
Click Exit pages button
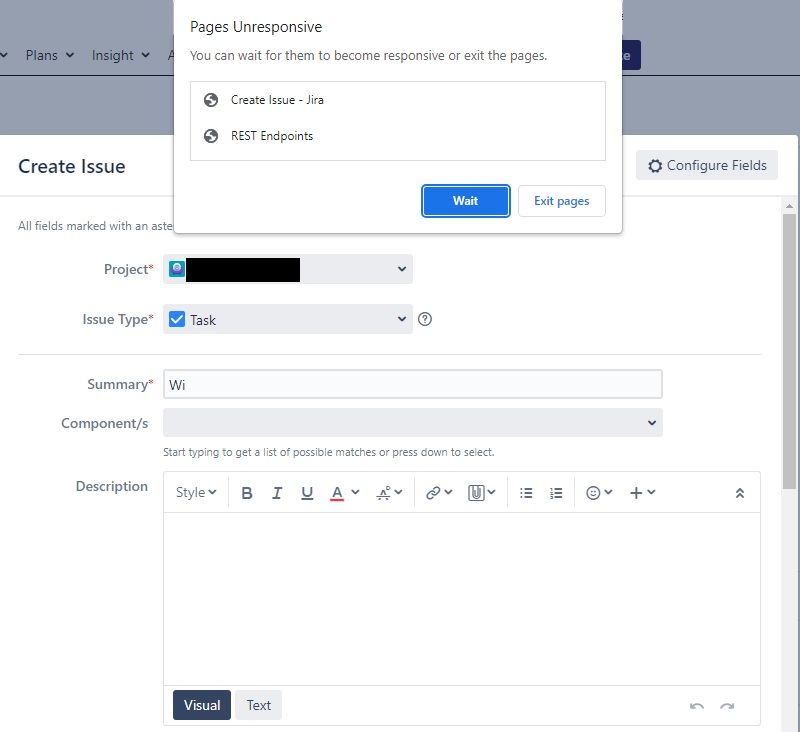click(x=561, y=201)
